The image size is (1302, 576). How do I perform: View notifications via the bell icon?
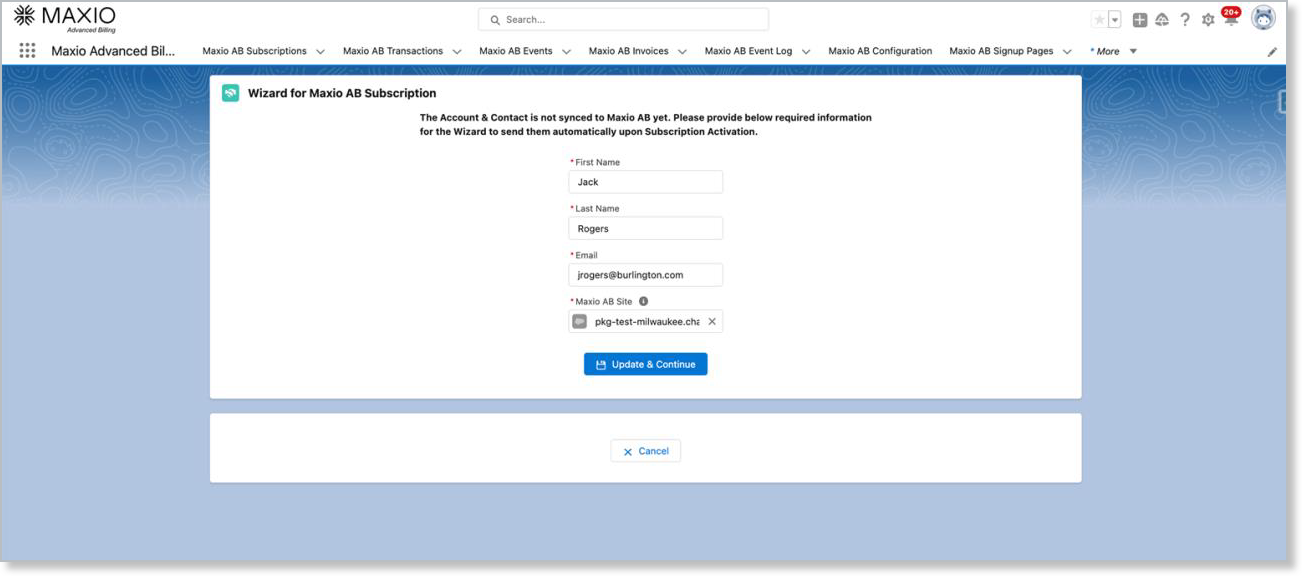pyautogui.click(x=1229, y=19)
